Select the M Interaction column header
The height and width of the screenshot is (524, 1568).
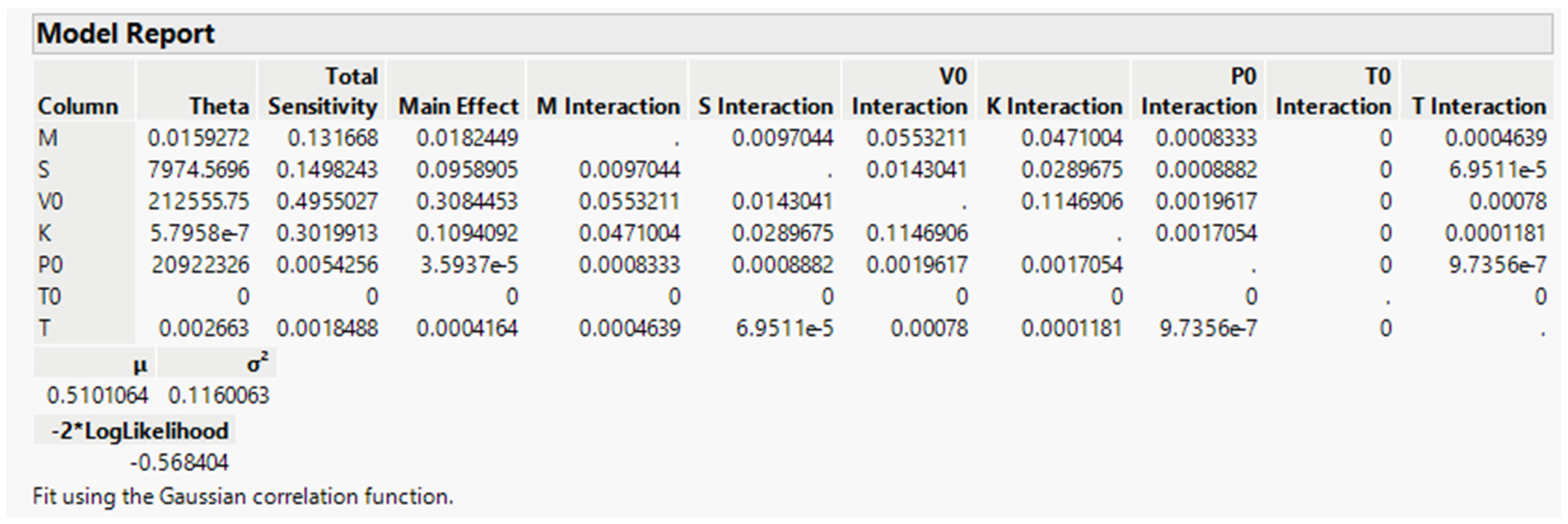click(x=608, y=106)
